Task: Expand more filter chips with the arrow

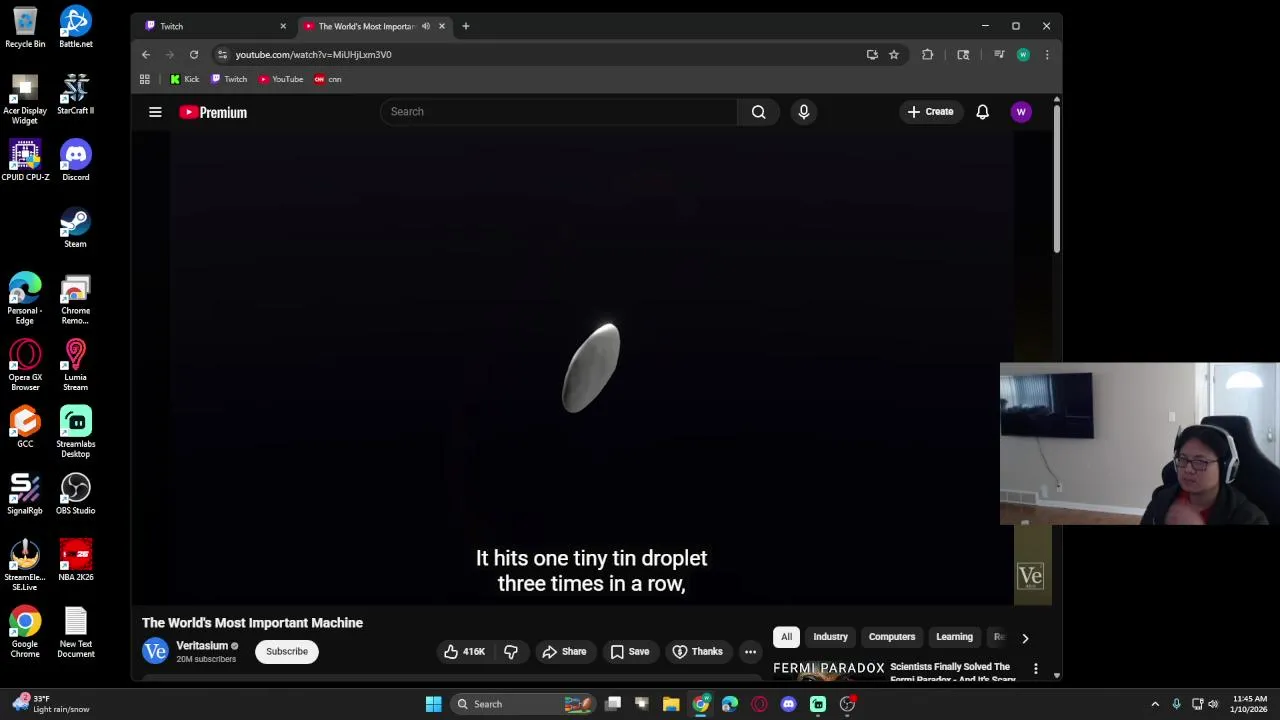Action: (x=1025, y=637)
